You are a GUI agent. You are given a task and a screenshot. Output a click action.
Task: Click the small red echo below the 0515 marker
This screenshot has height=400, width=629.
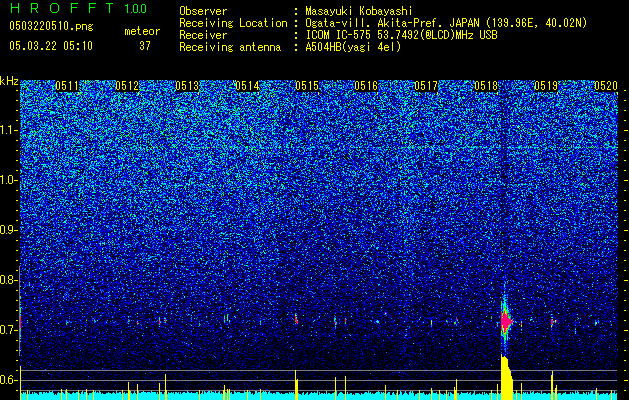pyautogui.click(x=296, y=320)
